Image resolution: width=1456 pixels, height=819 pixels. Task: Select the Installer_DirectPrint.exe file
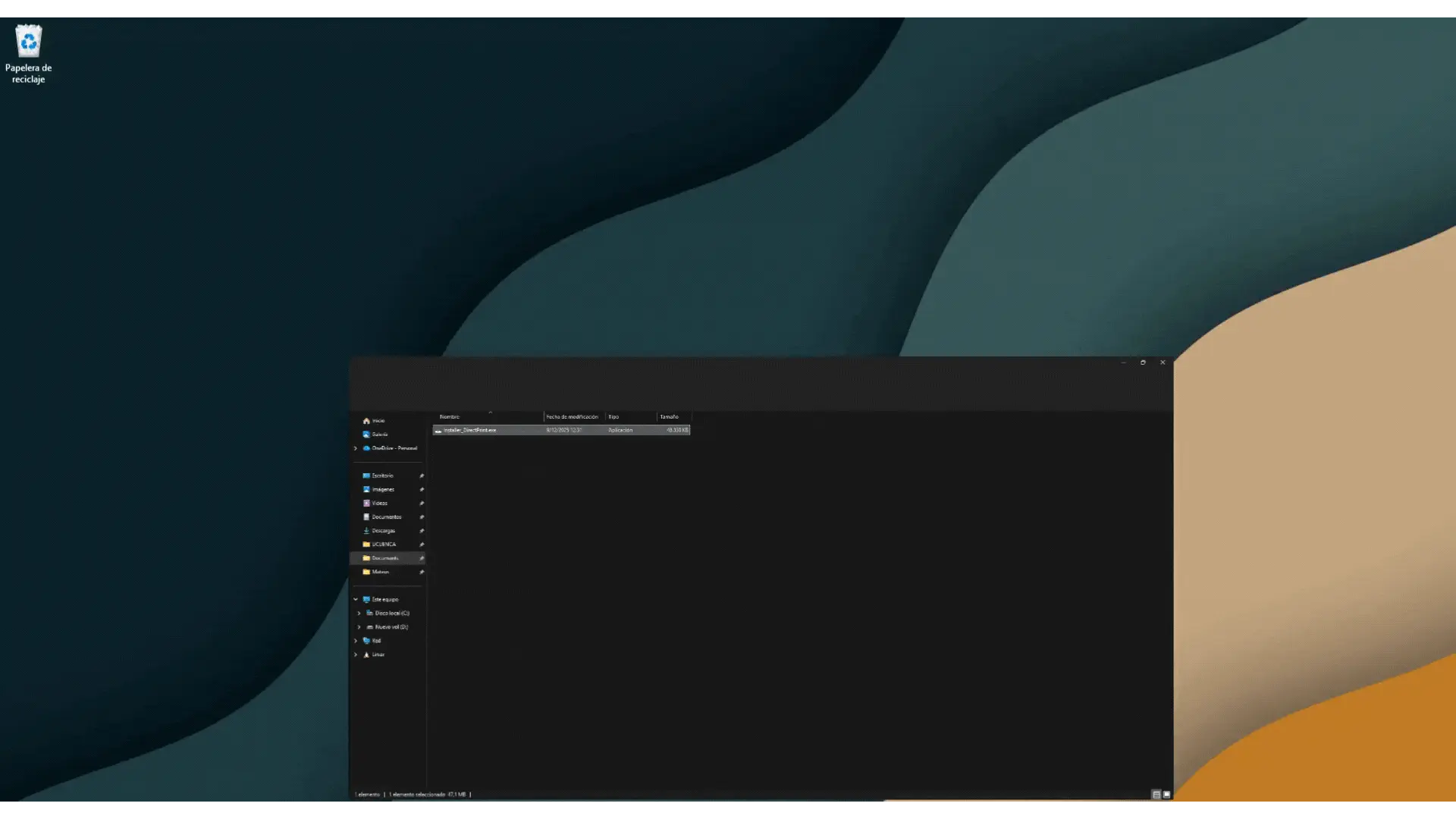click(470, 430)
